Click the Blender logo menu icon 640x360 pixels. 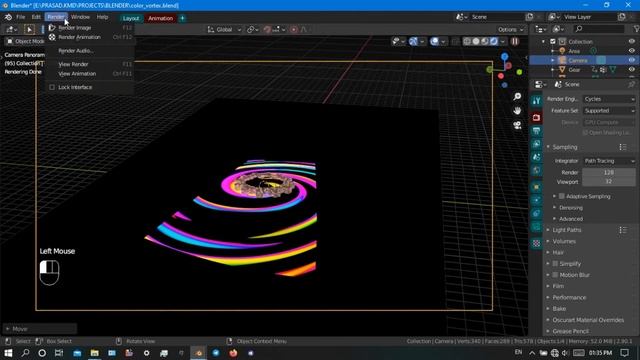(x=8, y=17)
